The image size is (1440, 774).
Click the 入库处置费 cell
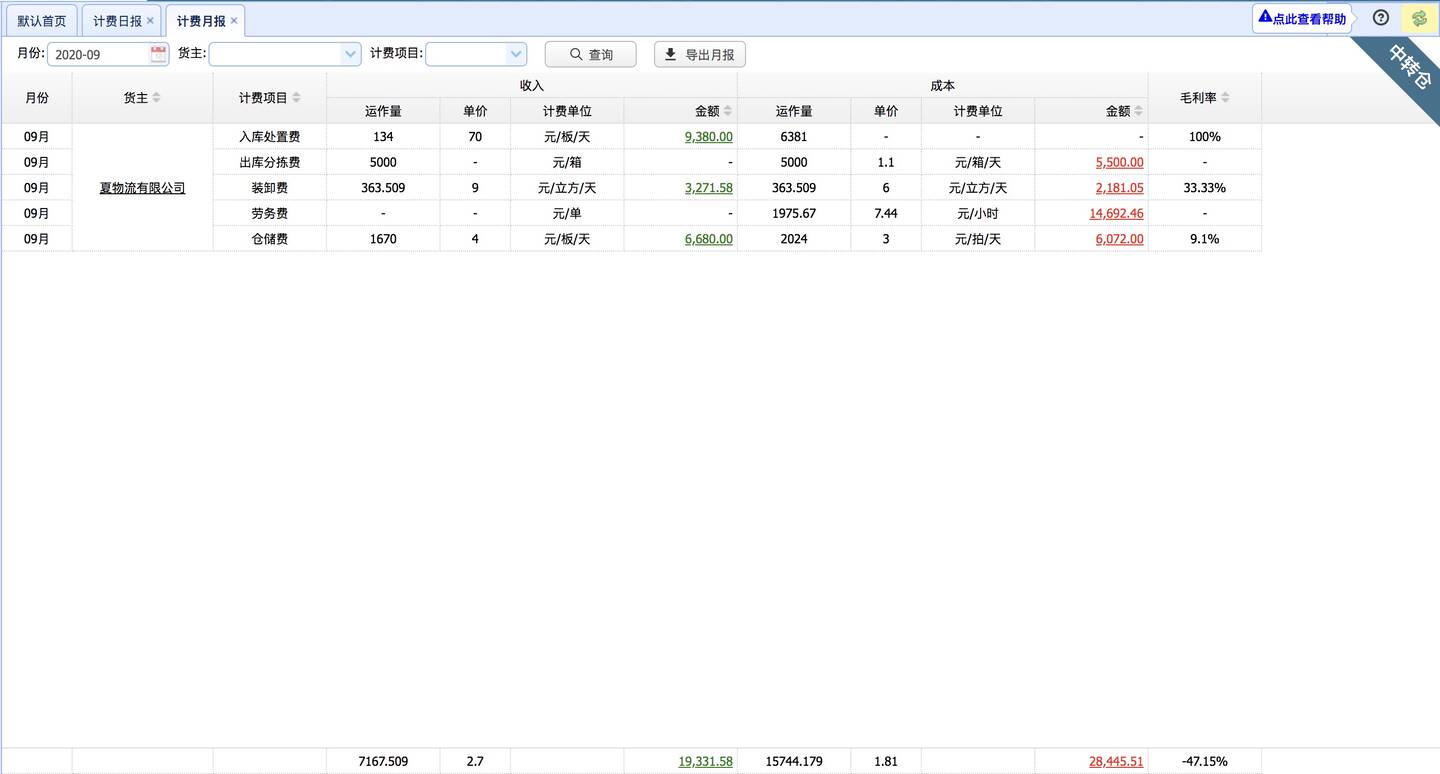(270, 136)
